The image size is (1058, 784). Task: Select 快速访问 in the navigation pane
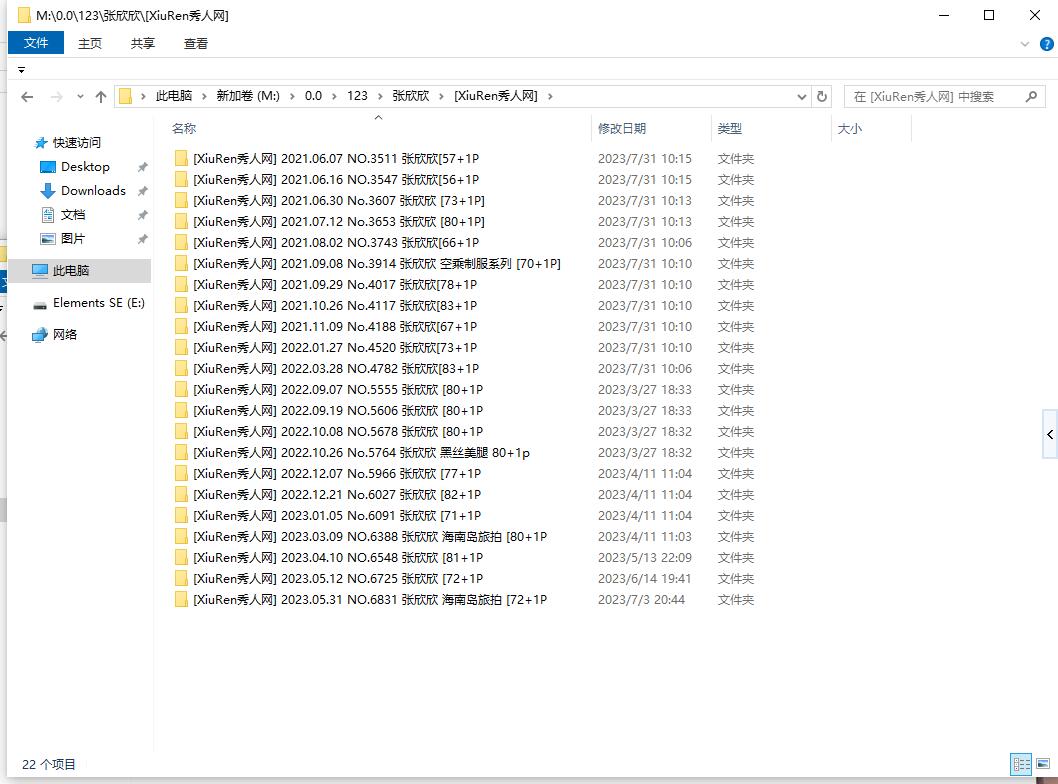pos(77,142)
